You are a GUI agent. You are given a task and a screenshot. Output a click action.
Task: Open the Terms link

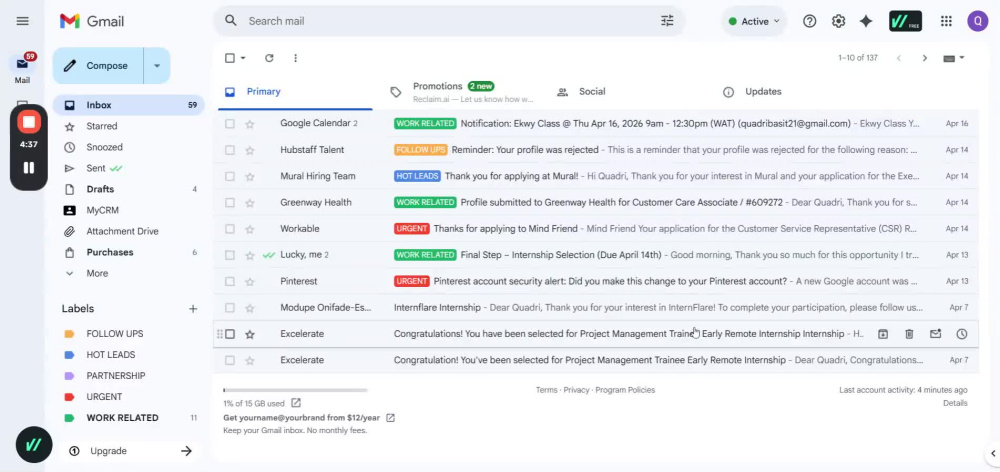click(547, 390)
